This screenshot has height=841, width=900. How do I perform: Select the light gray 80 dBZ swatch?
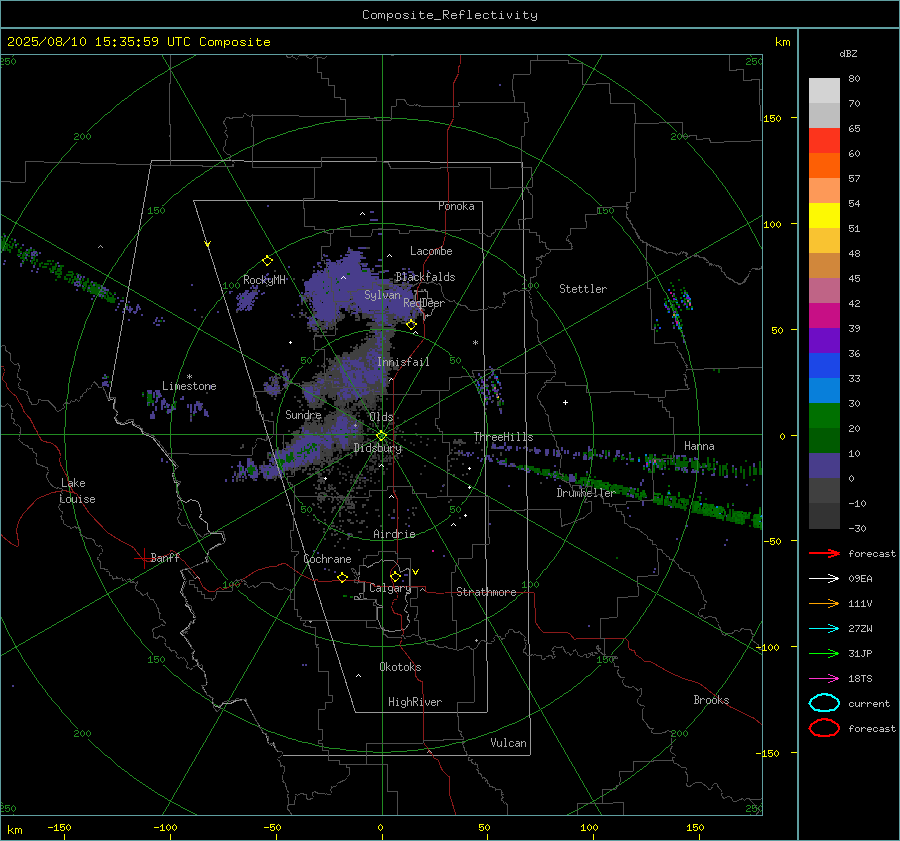point(824,91)
